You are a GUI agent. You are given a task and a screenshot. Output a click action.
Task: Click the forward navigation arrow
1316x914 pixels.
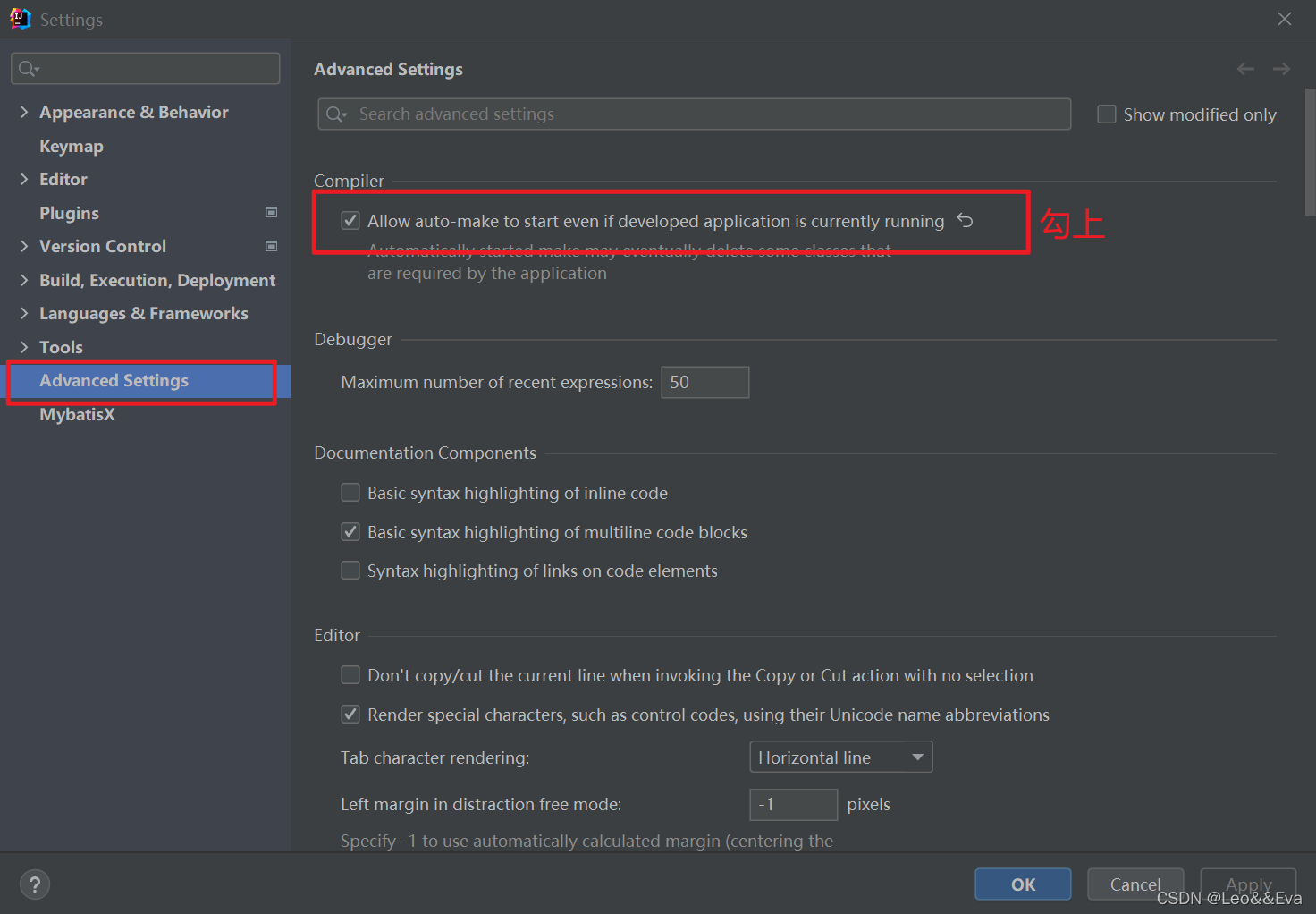click(1281, 69)
